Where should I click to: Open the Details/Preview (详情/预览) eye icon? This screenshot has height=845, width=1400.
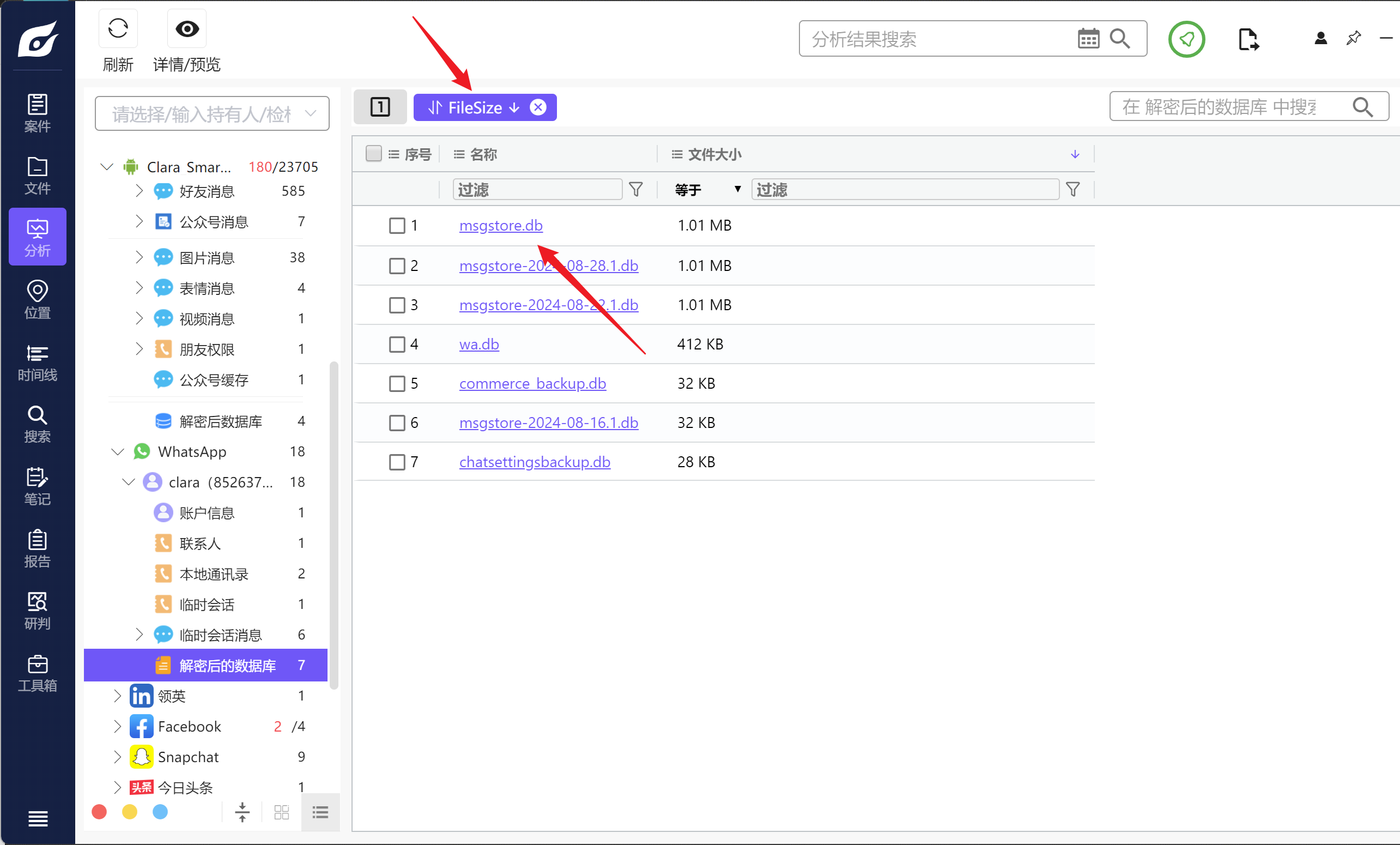187,29
